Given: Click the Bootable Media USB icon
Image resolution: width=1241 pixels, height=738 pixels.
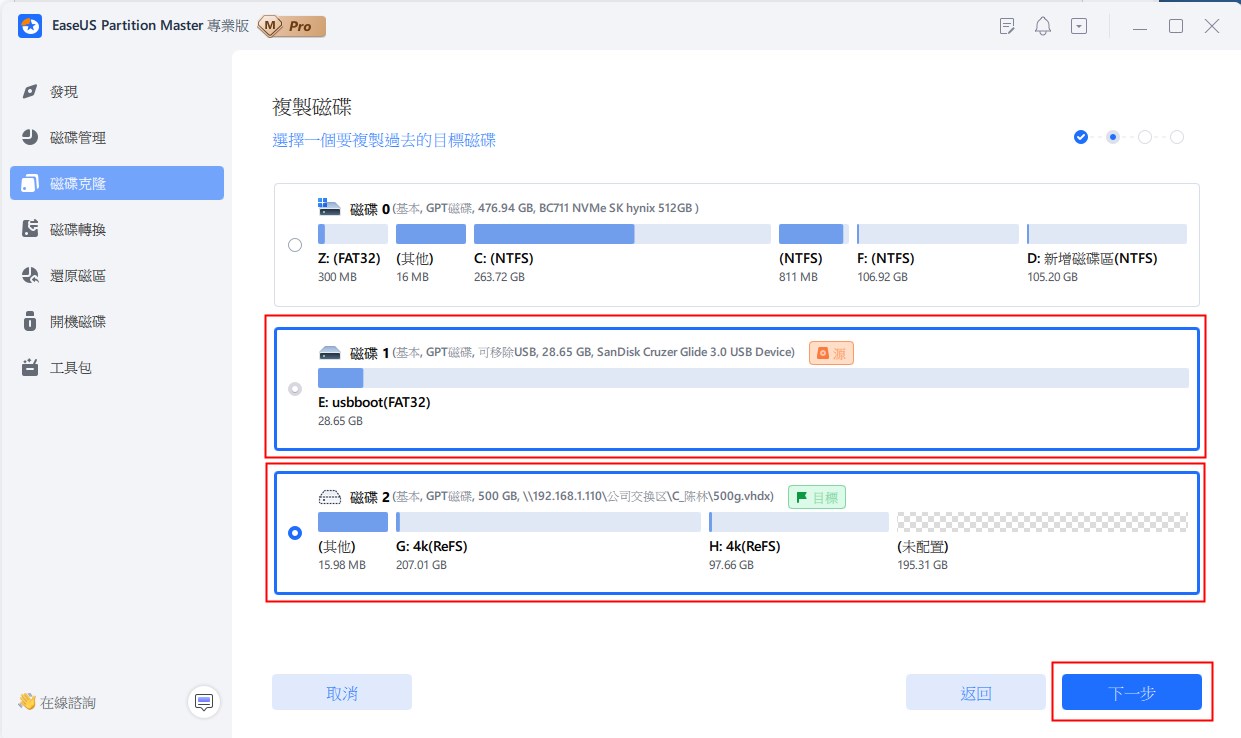Looking at the screenshot, I should coord(30,322).
